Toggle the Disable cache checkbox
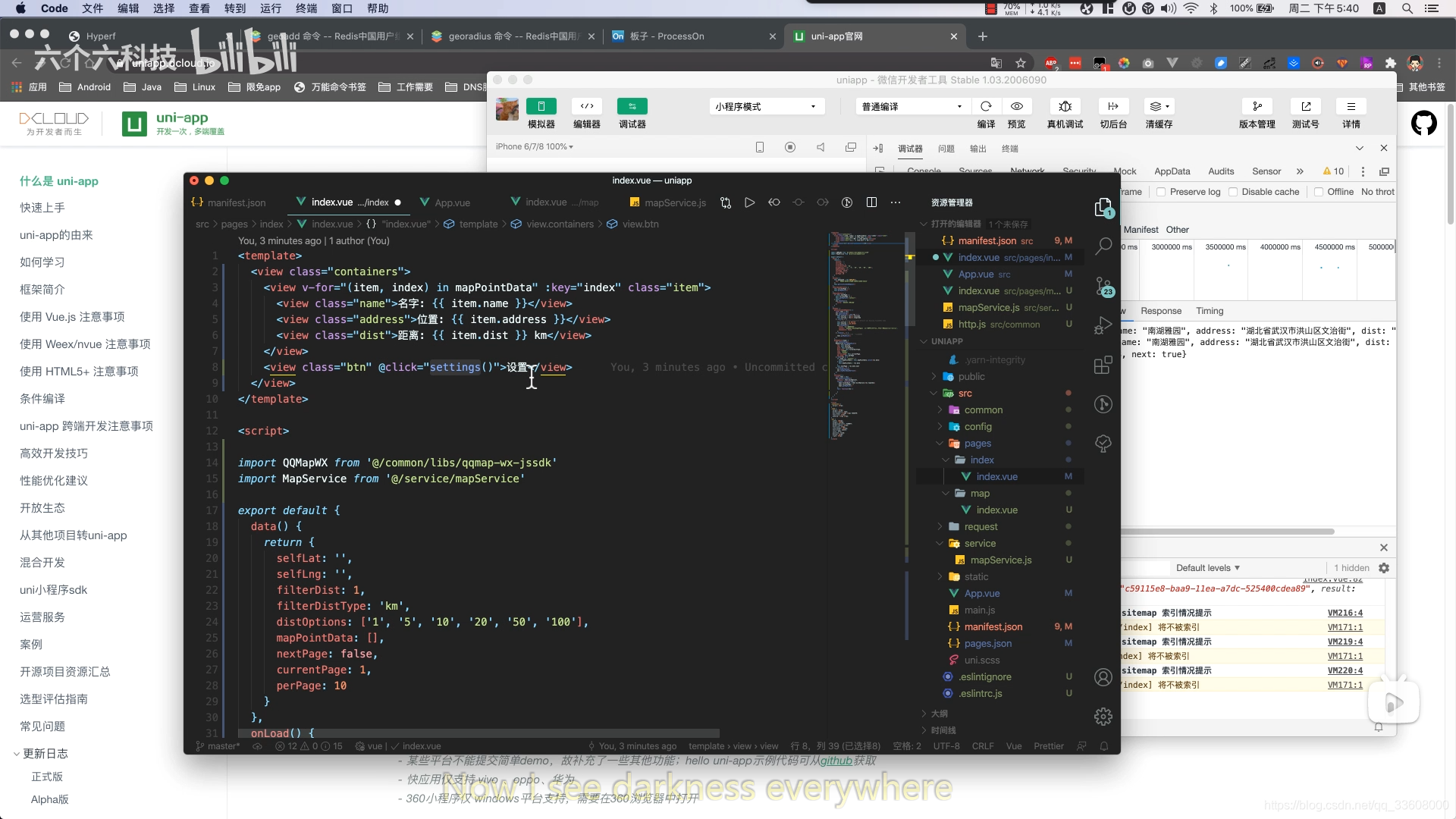This screenshot has width=1456, height=819. 1233,192
